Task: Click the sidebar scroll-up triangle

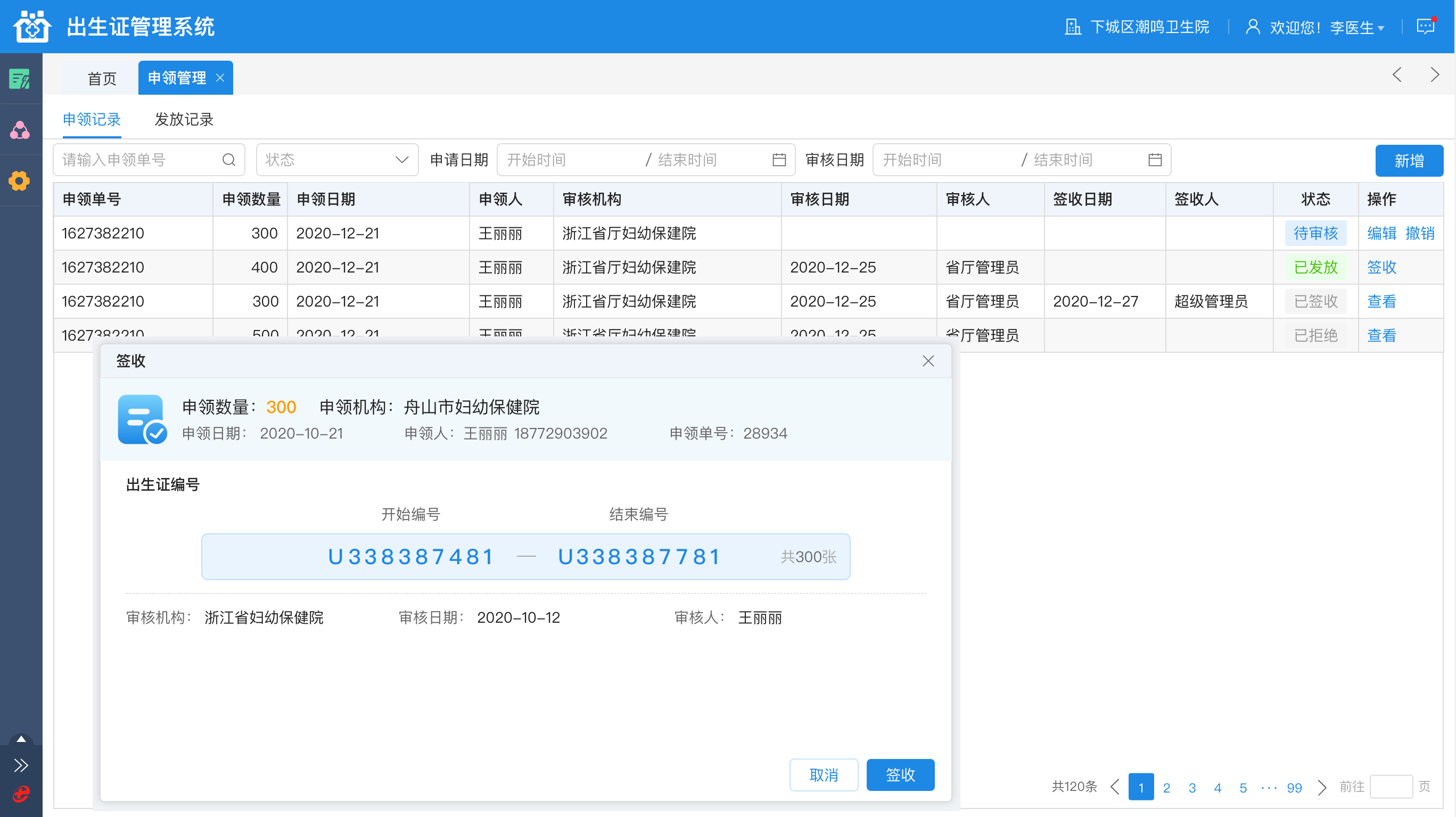Action: click(21, 739)
